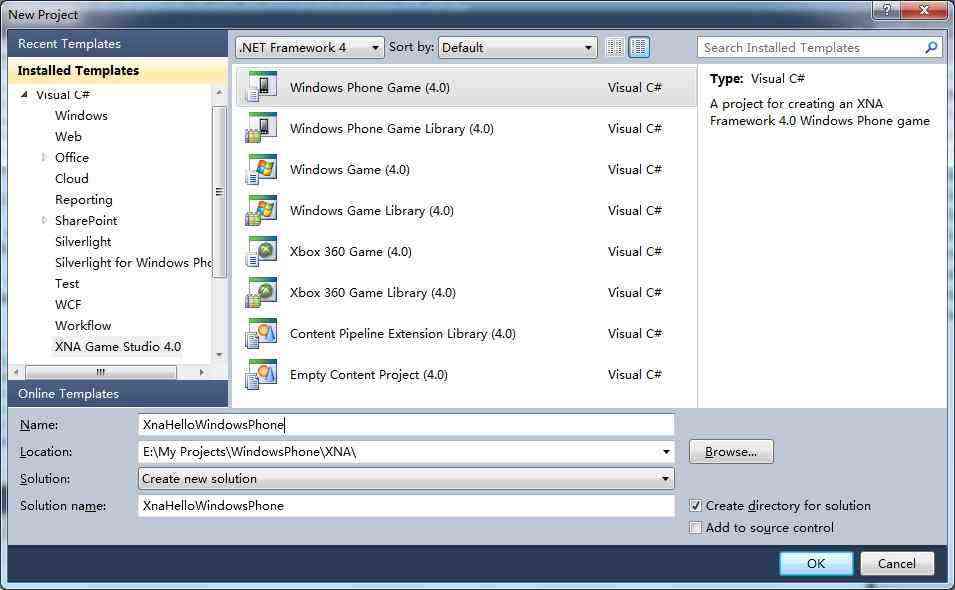Open the Location path dropdown

[666, 452]
